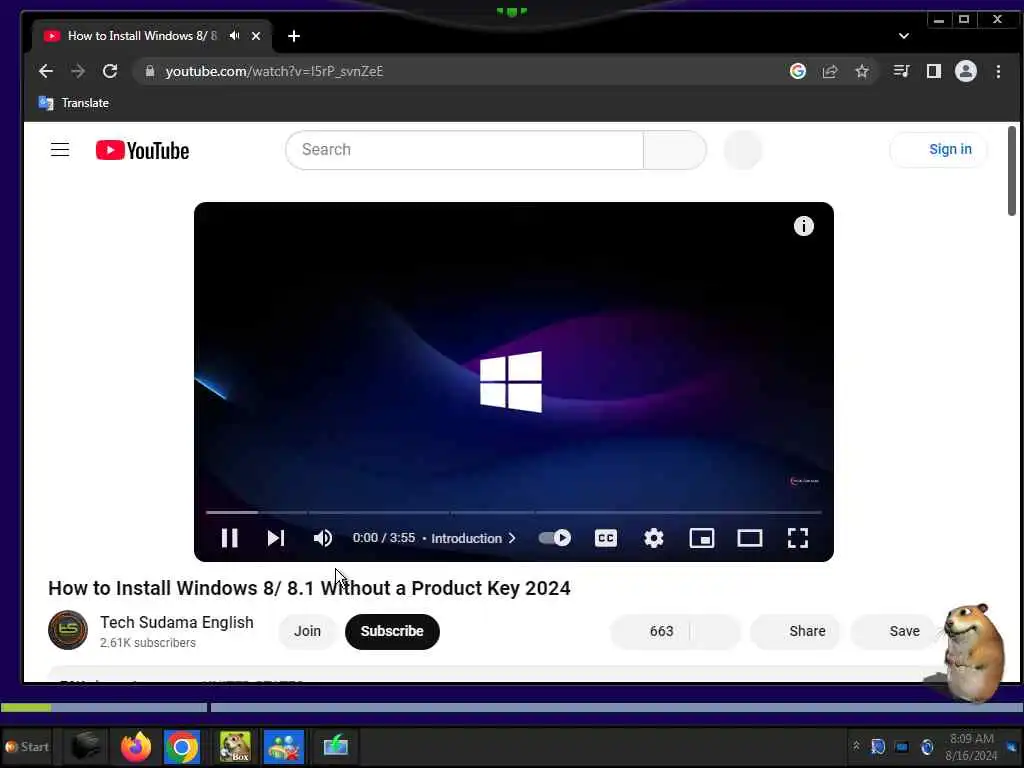Expand the Introduction chapter list
This screenshot has width=1024, height=768.
point(473,538)
